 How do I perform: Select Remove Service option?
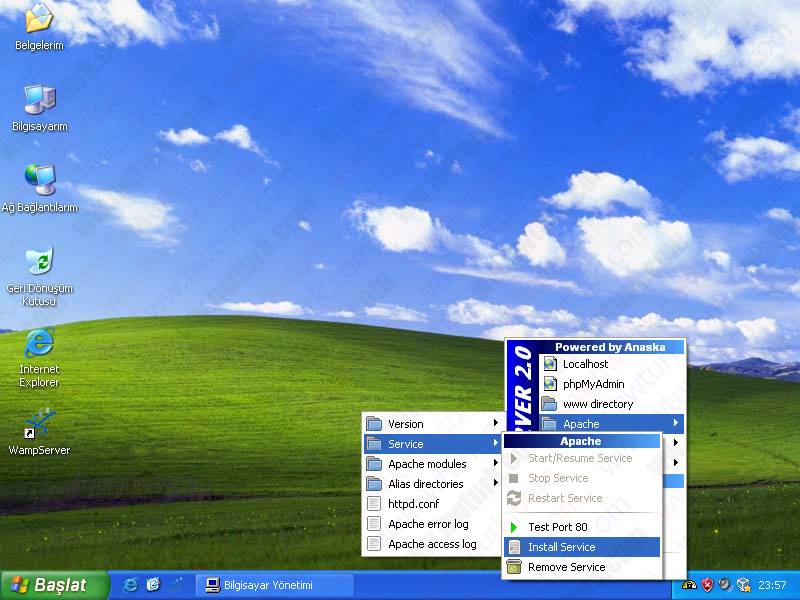click(x=582, y=567)
